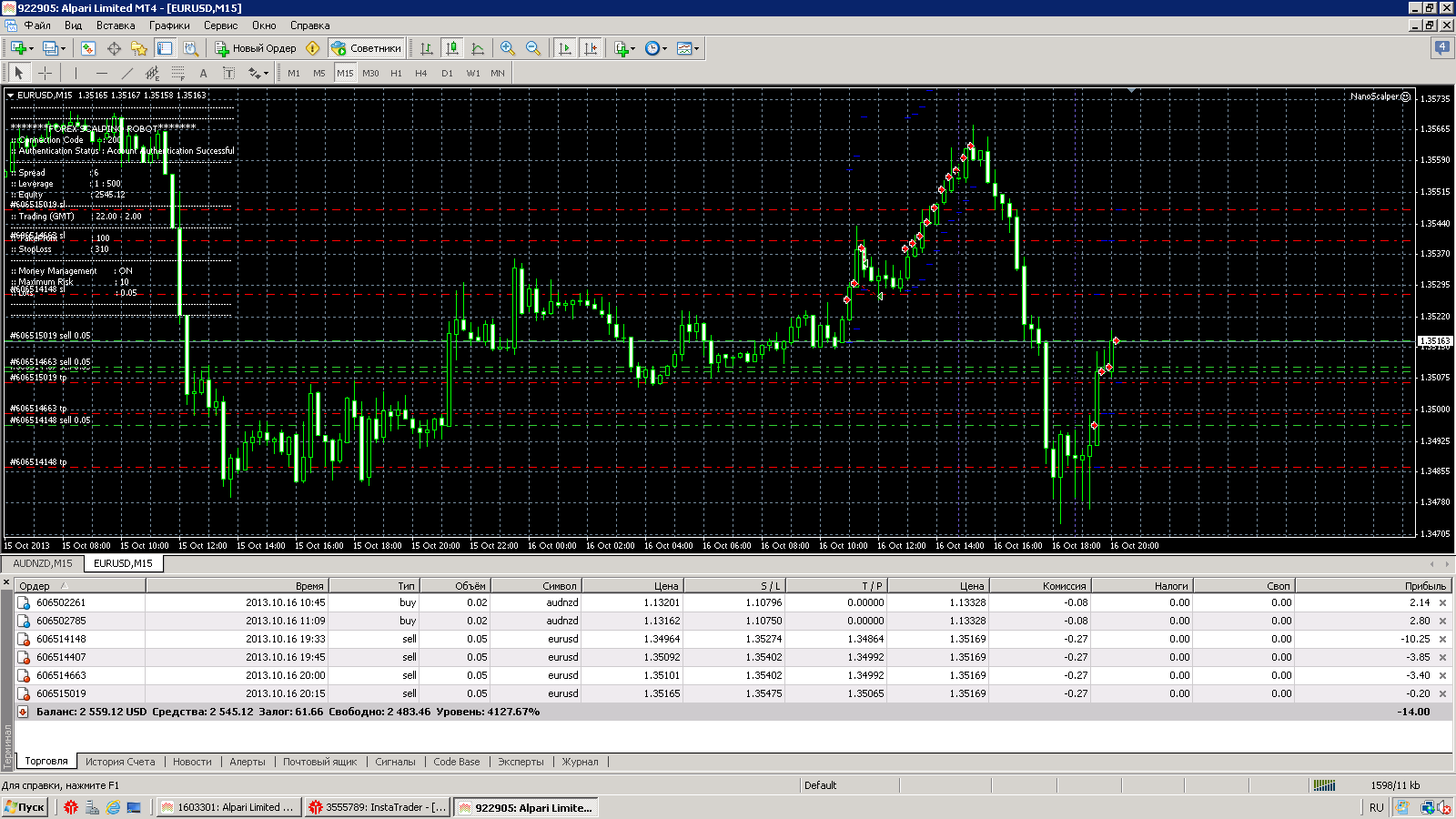Select the Cursor arrow tool

pos(19,73)
